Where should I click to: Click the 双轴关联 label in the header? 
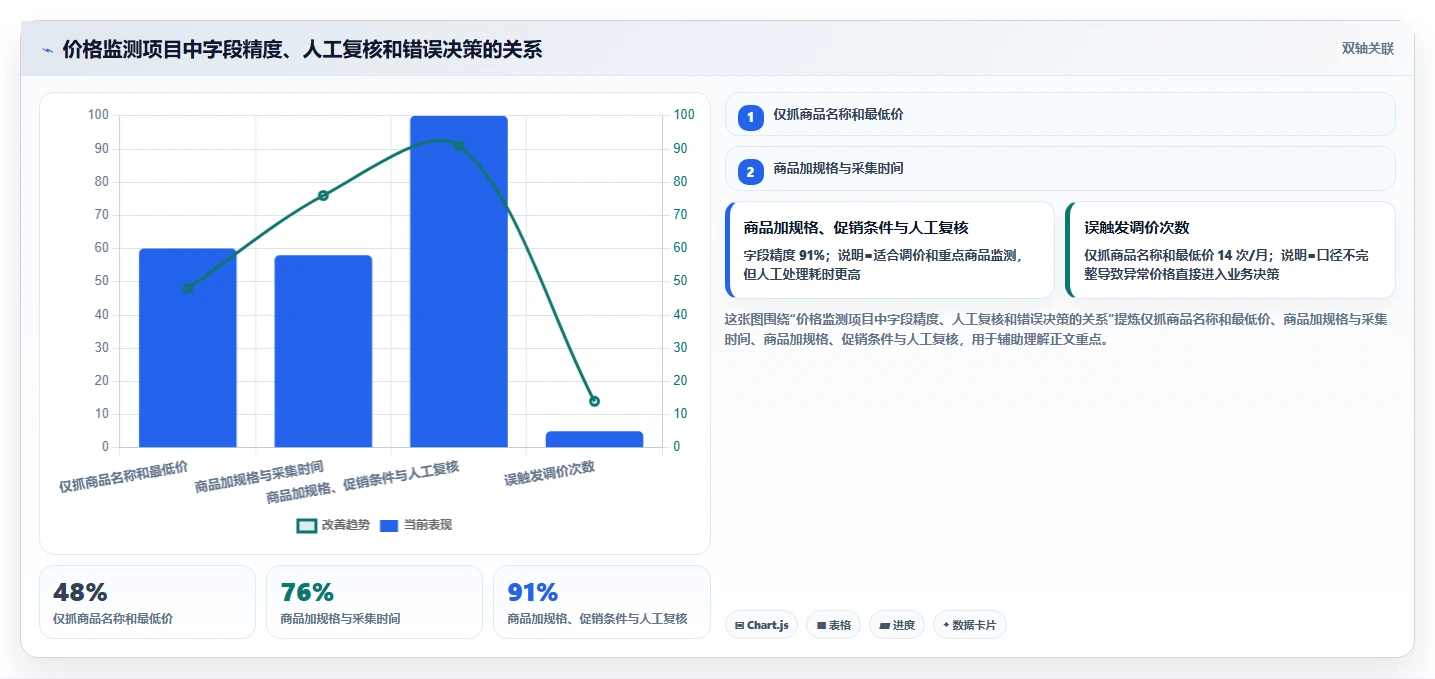pos(1368,48)
